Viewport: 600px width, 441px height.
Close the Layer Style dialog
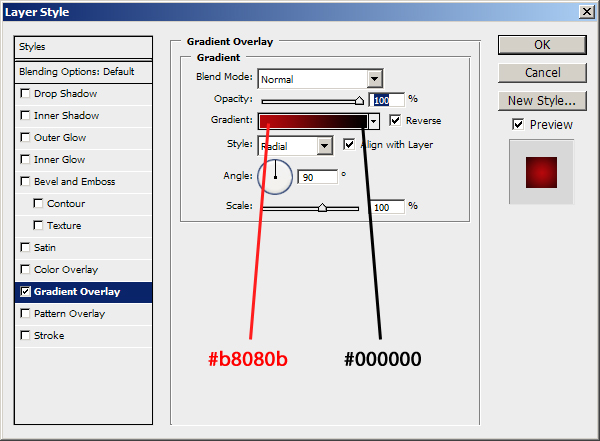(x=587, y=12)
